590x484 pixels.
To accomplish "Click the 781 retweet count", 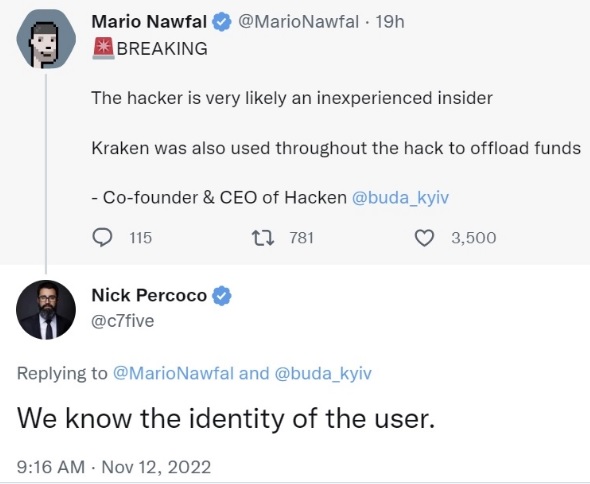I will pyautogui.click(x=301, y=238).
